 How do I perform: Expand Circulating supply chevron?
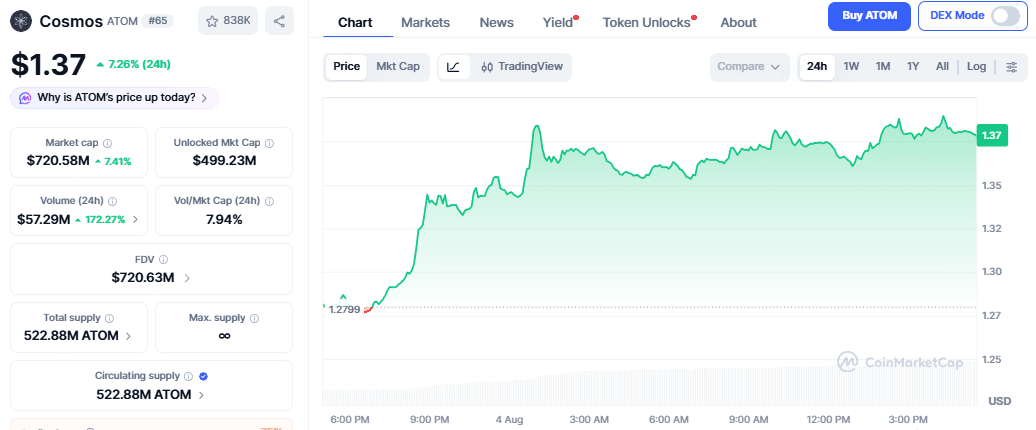point(201,395)
